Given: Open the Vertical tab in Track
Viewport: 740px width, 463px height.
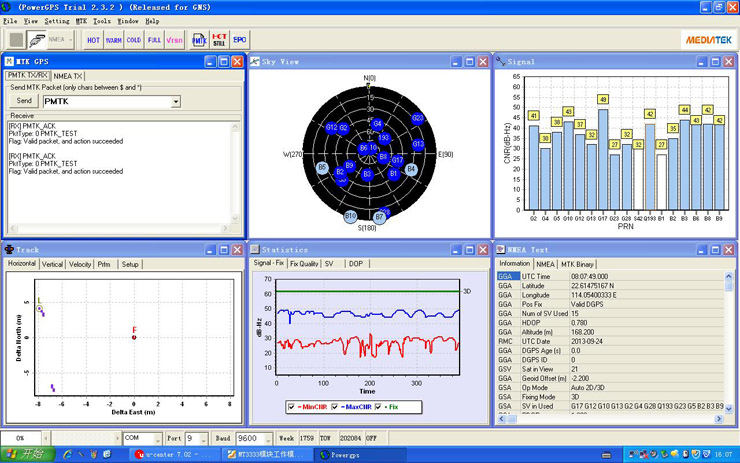Looking at the screenshot, I should point(52,264).
